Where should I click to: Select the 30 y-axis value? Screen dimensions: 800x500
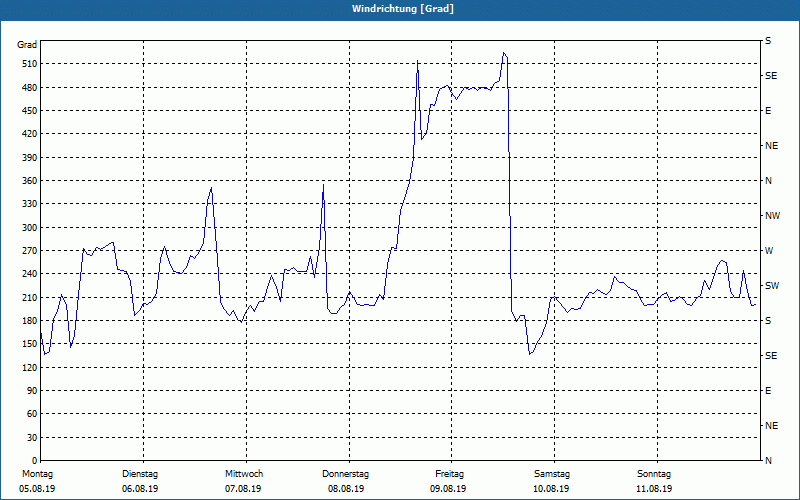tap(33, 438)
